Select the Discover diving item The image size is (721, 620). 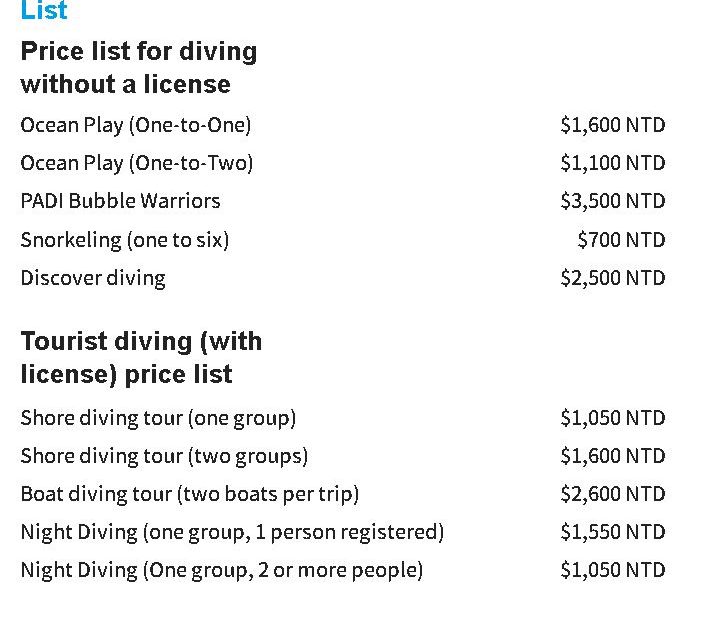pos(93,278)
